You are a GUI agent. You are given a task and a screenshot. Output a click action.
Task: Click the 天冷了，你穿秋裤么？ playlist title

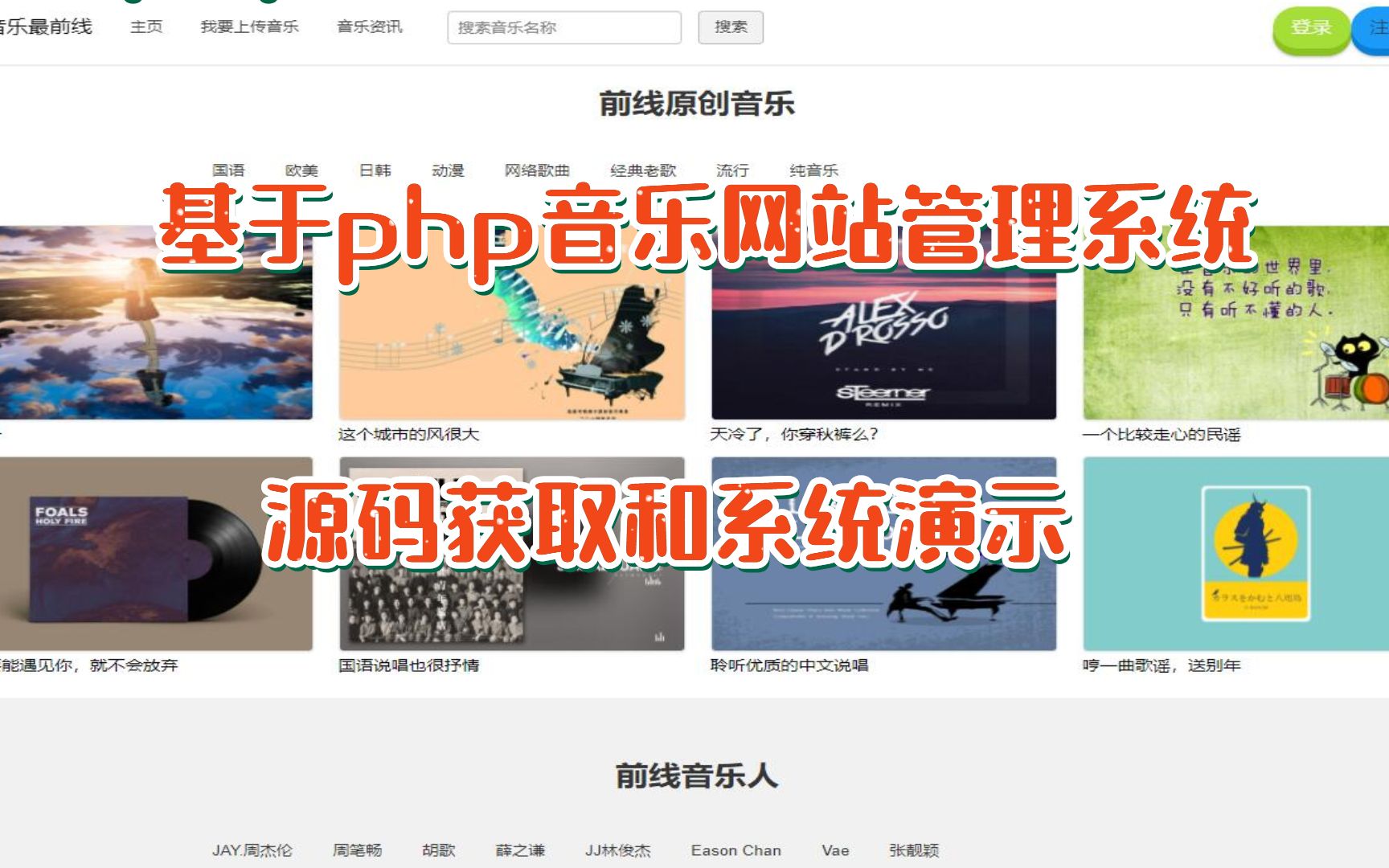(x=794, y=434)
